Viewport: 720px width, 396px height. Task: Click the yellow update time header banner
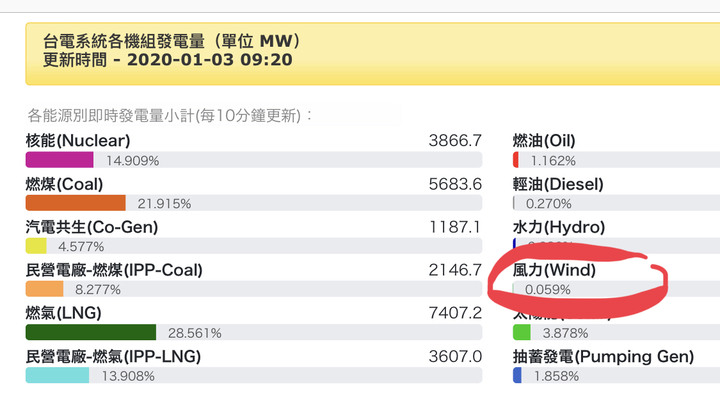coord(372,54)
